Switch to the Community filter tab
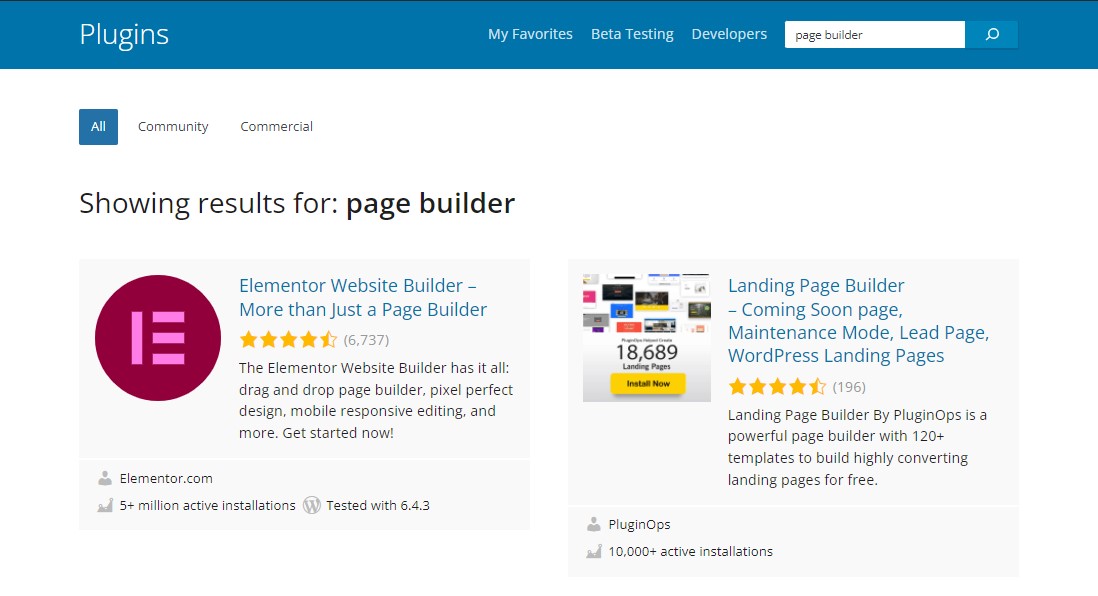Viewport: 1098px width, 596px height. click(x=173, y=127)
